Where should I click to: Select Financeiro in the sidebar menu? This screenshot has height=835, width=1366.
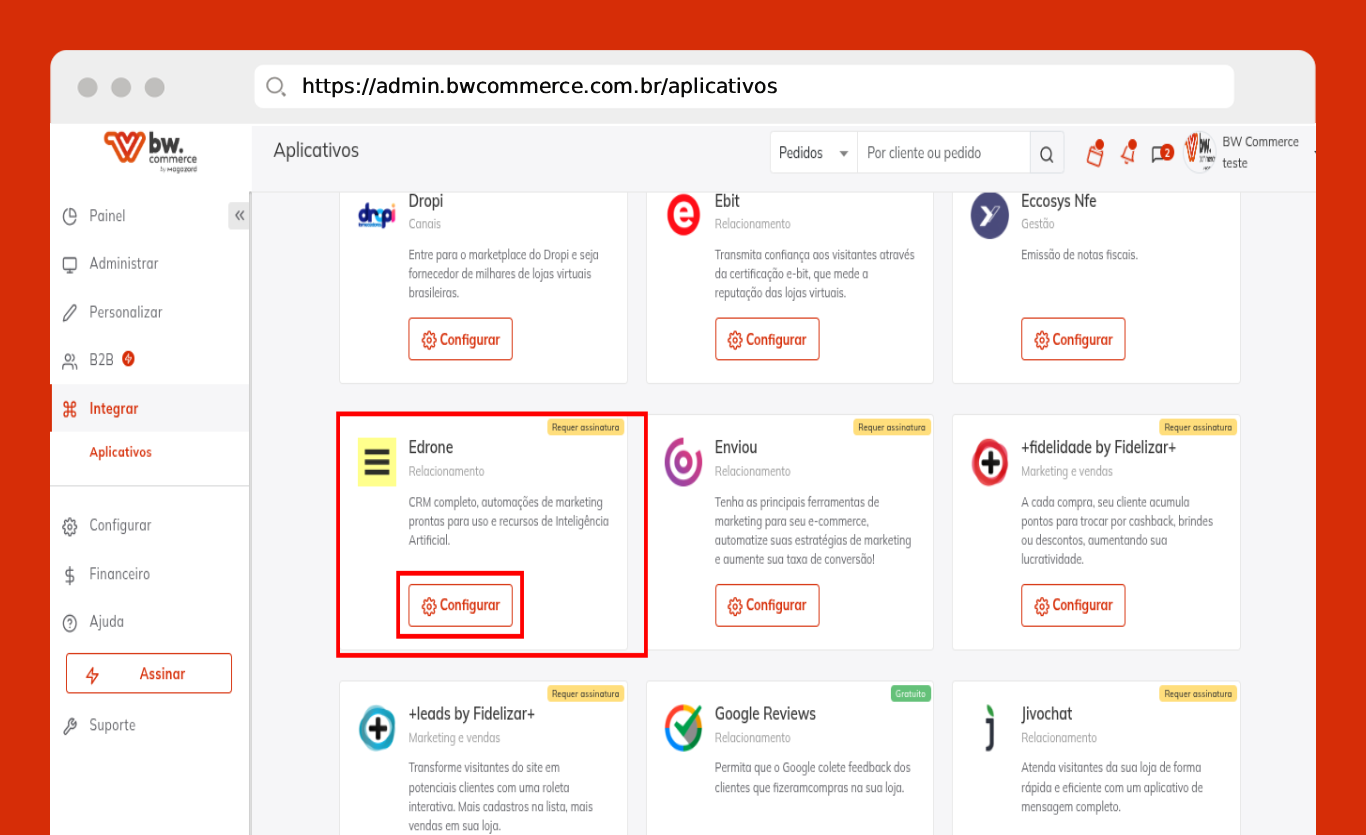pos(119,574)
